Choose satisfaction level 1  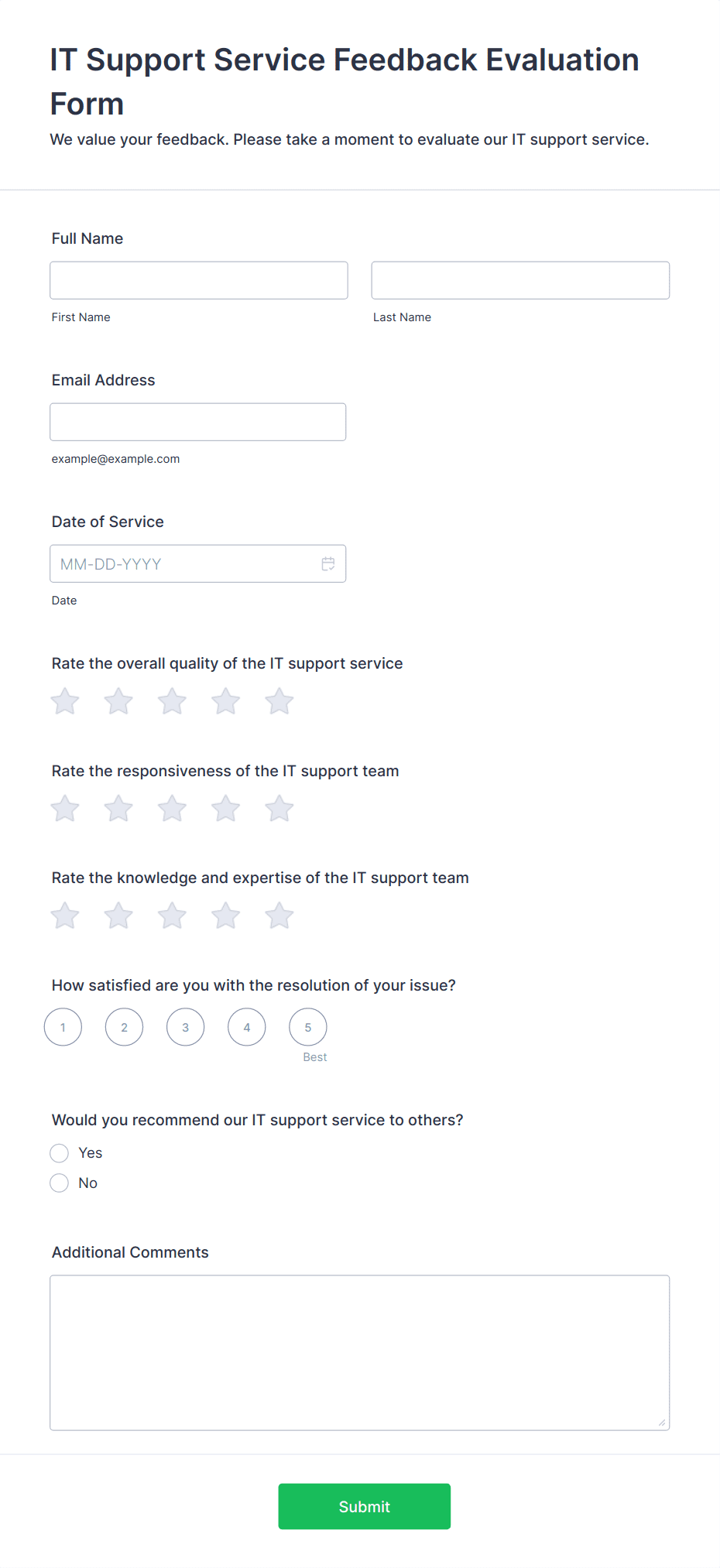click(63, 1027)
